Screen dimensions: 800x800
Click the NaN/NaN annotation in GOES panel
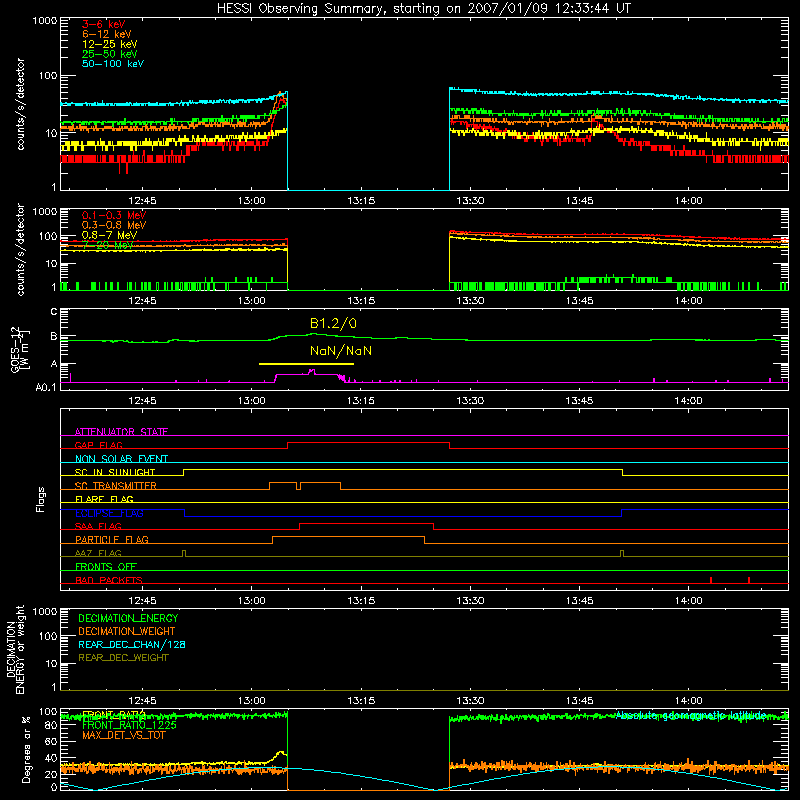341,351
